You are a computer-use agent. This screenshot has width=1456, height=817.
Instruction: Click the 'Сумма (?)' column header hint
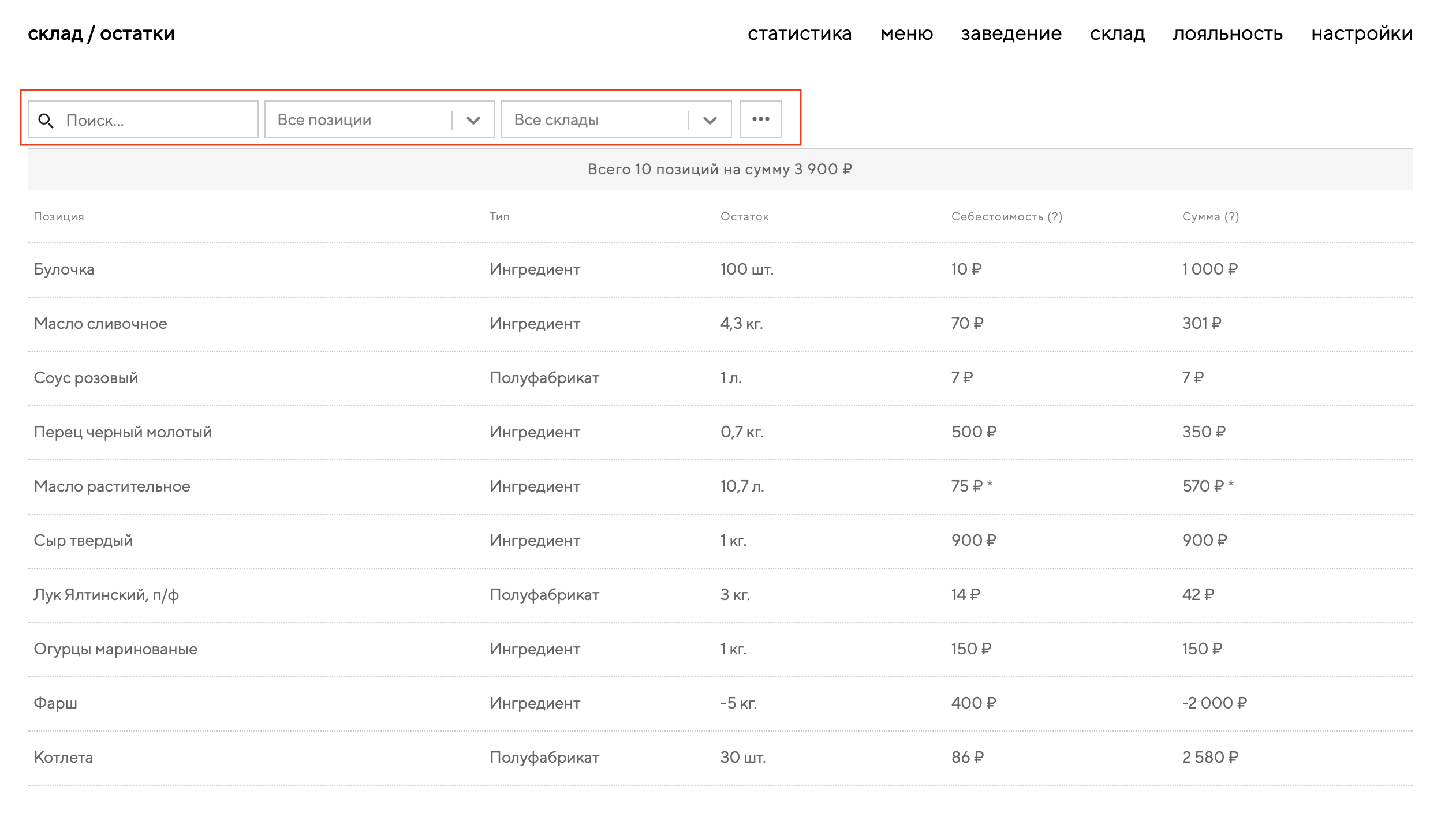(1231, 216)
